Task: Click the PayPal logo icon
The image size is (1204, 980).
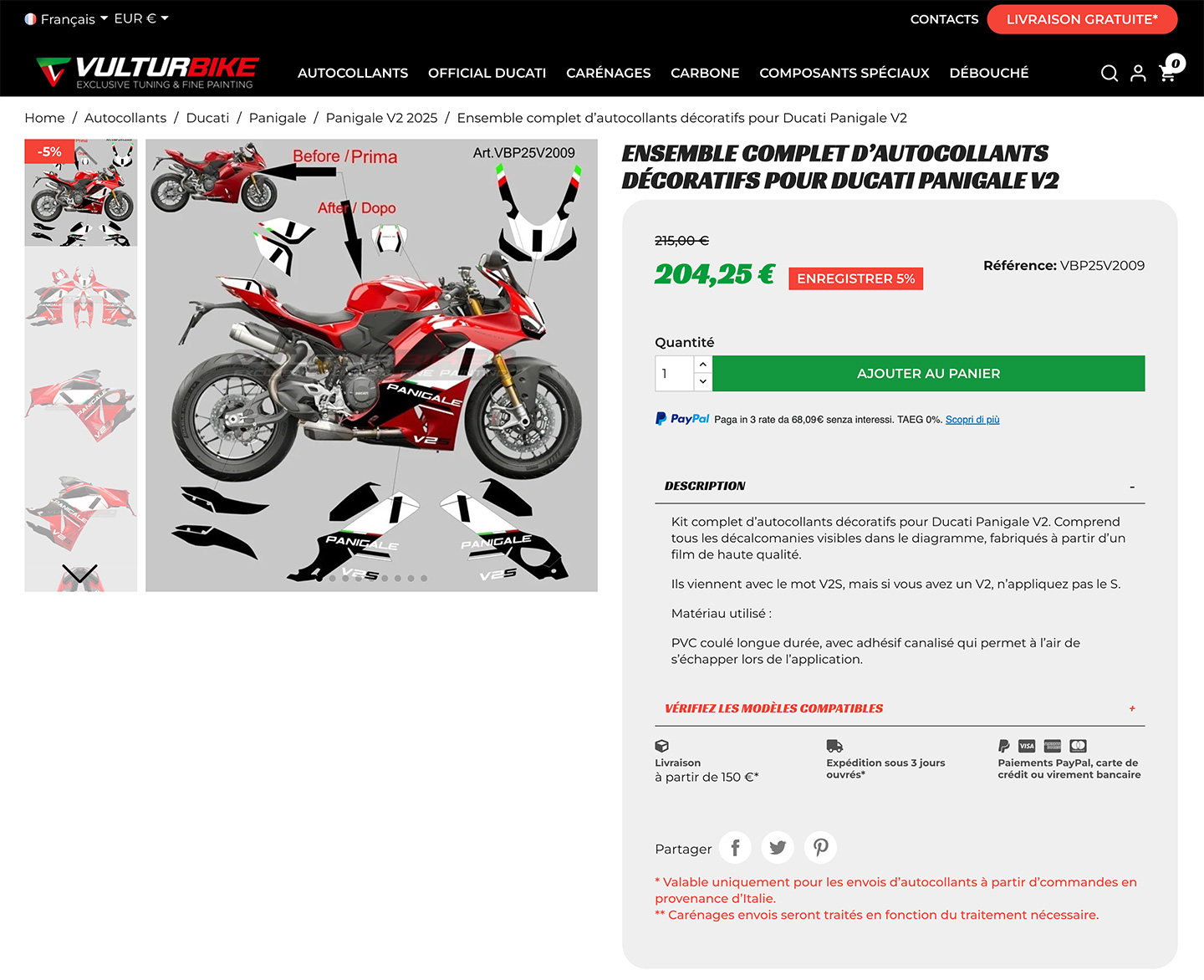Action: pos(682,419)
